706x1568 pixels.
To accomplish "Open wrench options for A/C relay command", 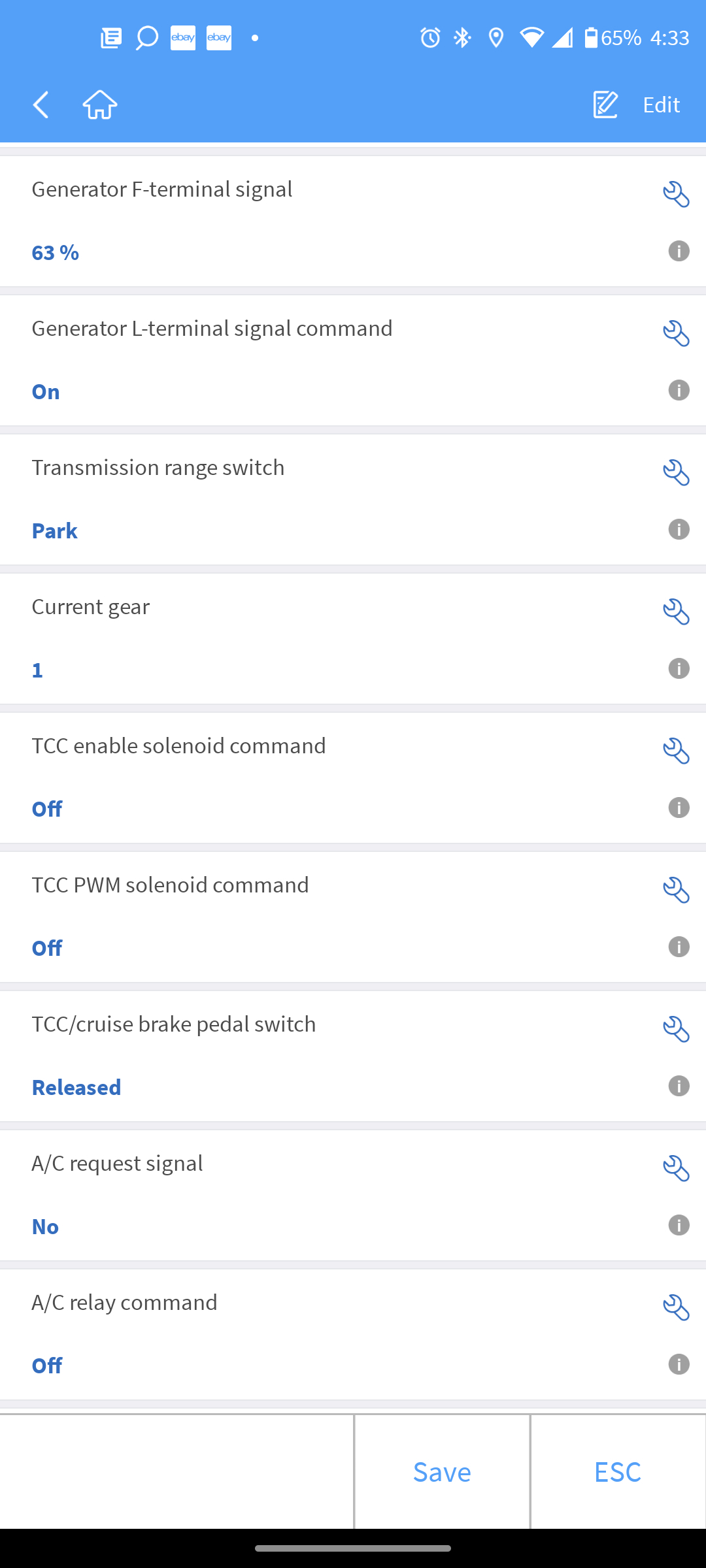I will (x=676, y=1307).
